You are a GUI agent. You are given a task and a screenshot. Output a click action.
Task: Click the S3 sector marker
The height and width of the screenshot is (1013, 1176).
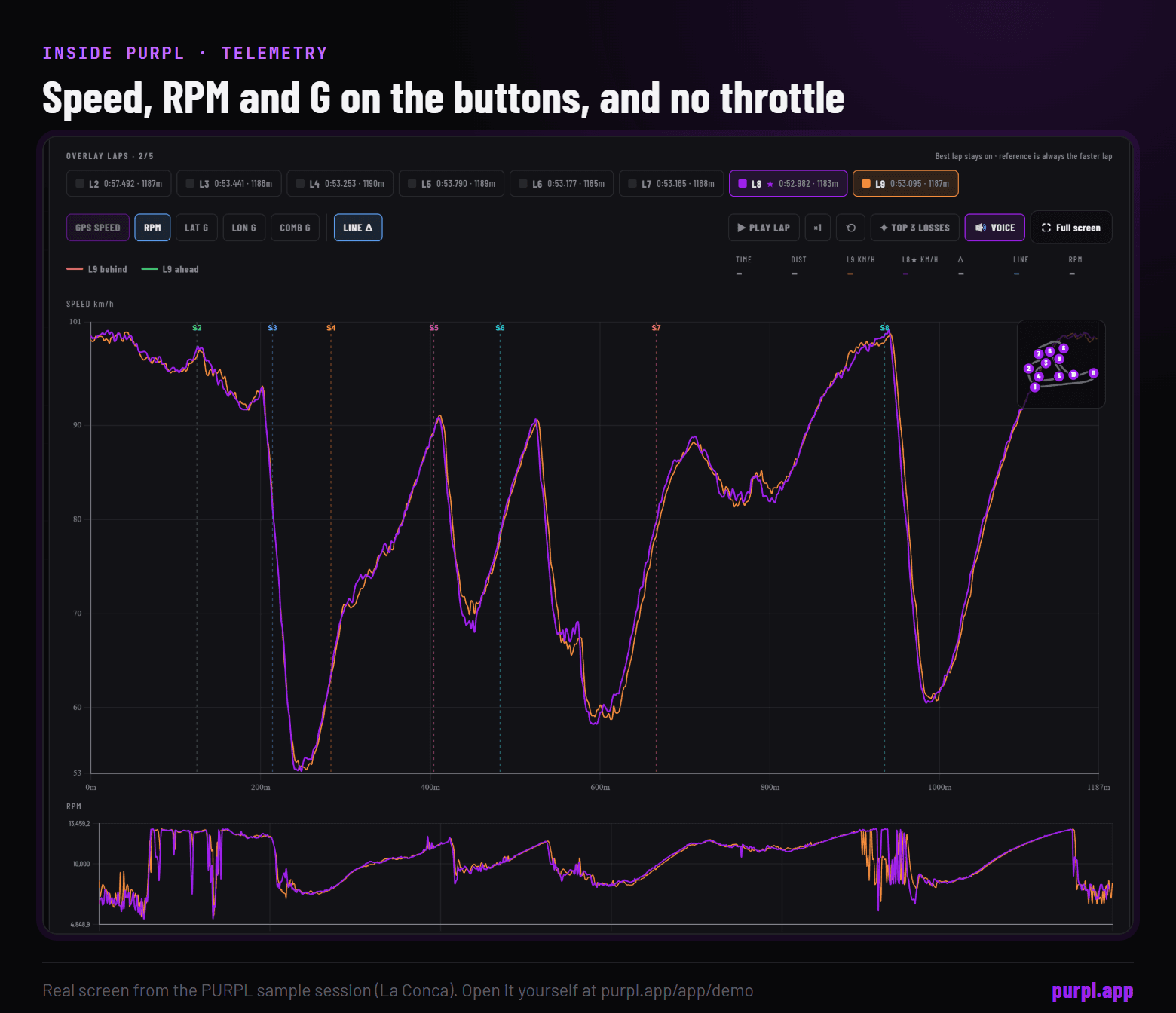pyautogui.click(x=272, y=328)
